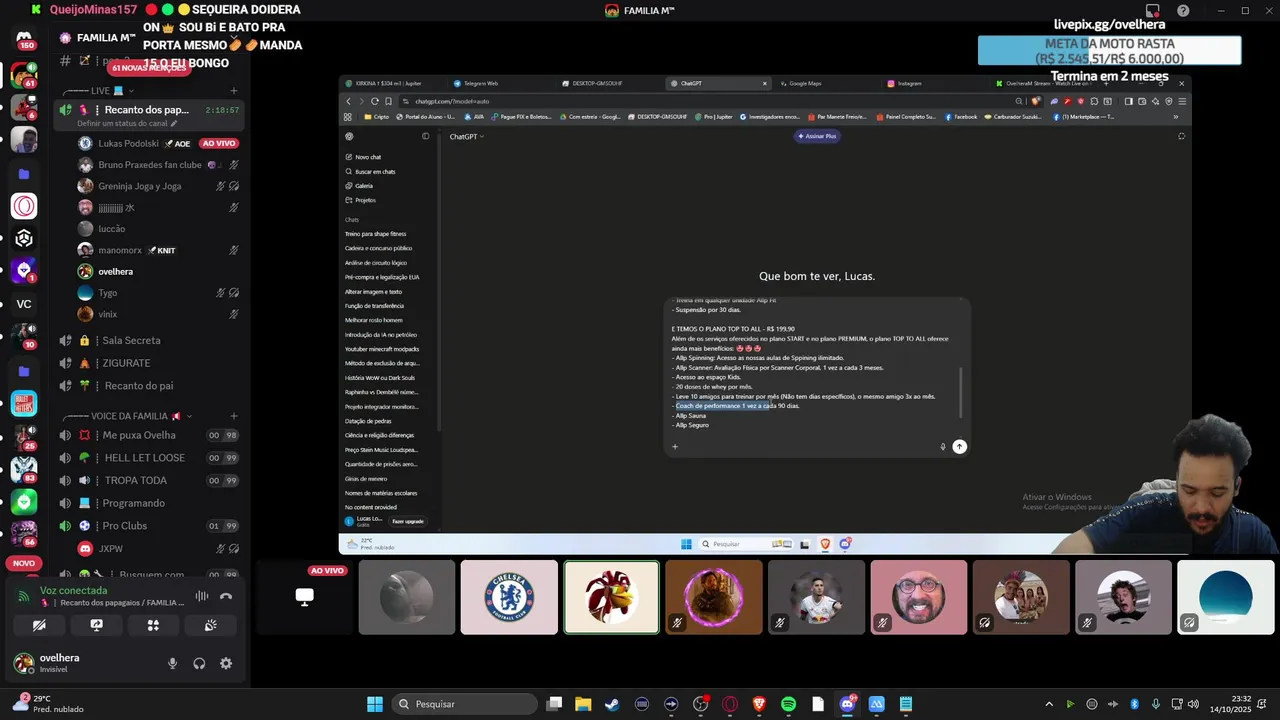The image size is (1280, 720).
Task: Select the blue circle avatar participant tile
Action: tap(1225, 597)
